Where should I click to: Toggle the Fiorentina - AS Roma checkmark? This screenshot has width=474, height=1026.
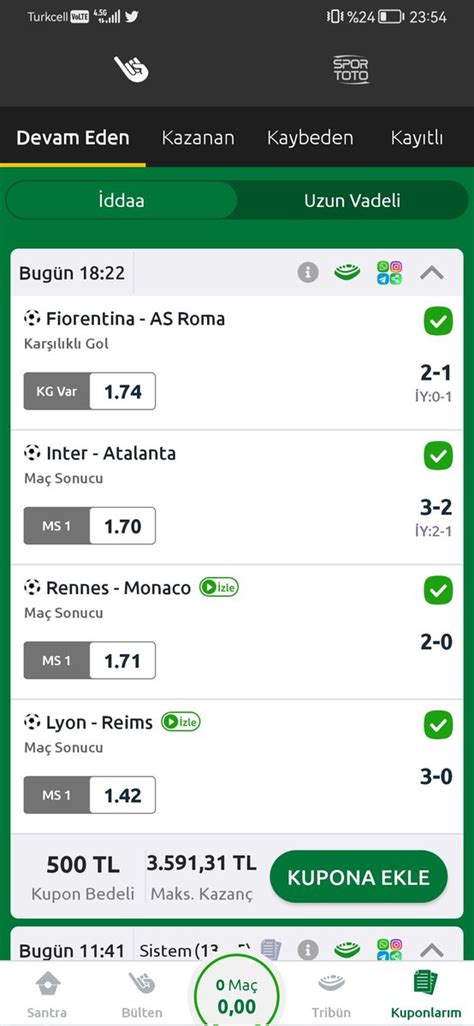click(x=438, y=321)
